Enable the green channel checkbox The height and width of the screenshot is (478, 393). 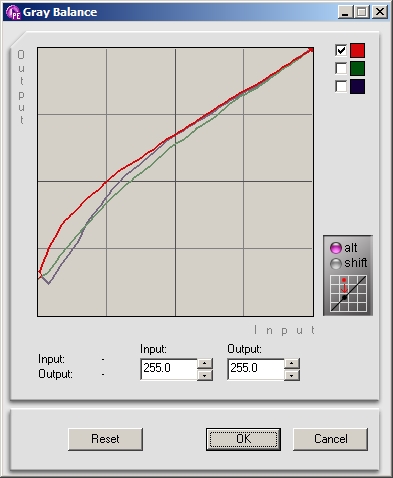(x=341, y=69)
